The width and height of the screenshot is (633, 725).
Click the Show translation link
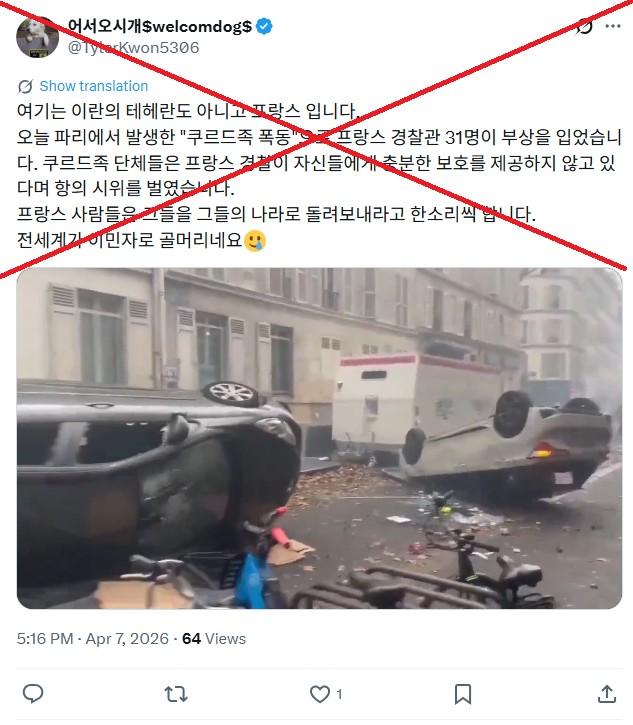coord(93,86)
